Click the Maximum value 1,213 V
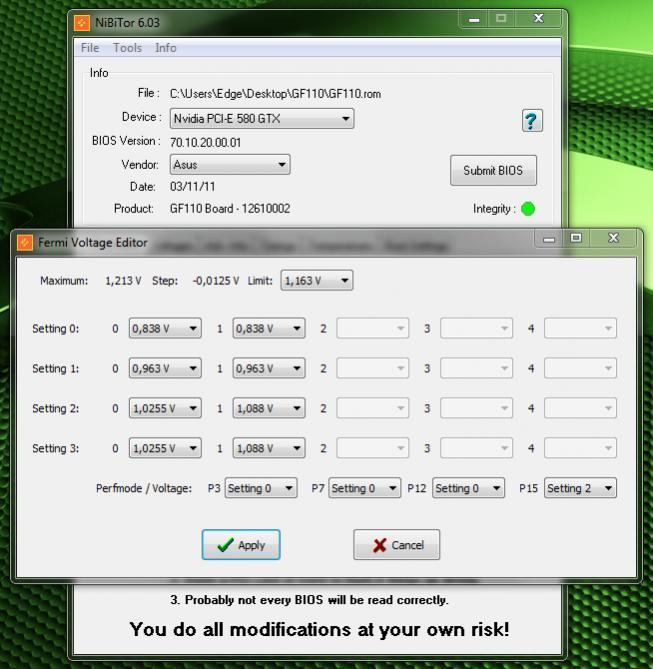 click(123, 281)
